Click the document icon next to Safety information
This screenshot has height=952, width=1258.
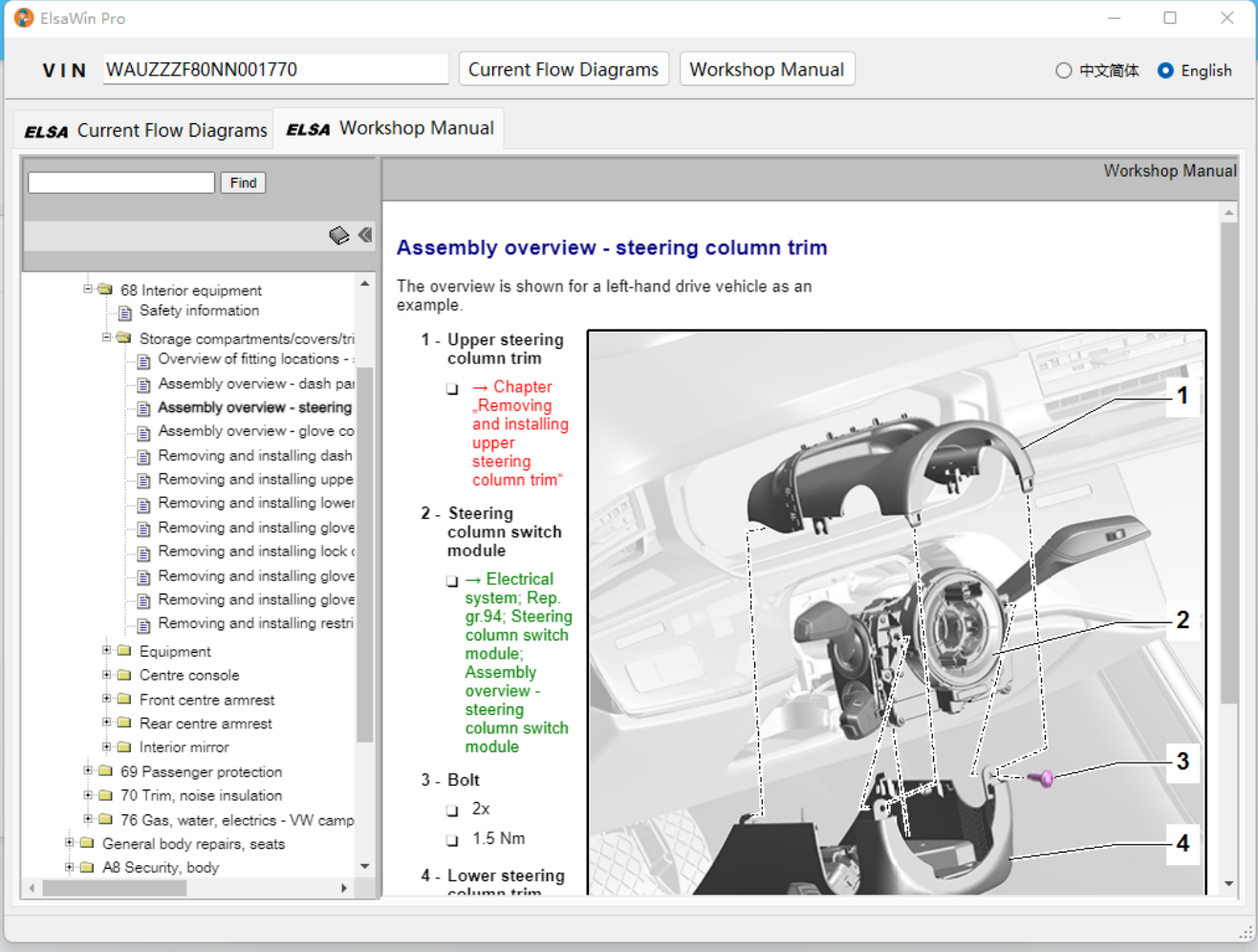pos(125,312)
